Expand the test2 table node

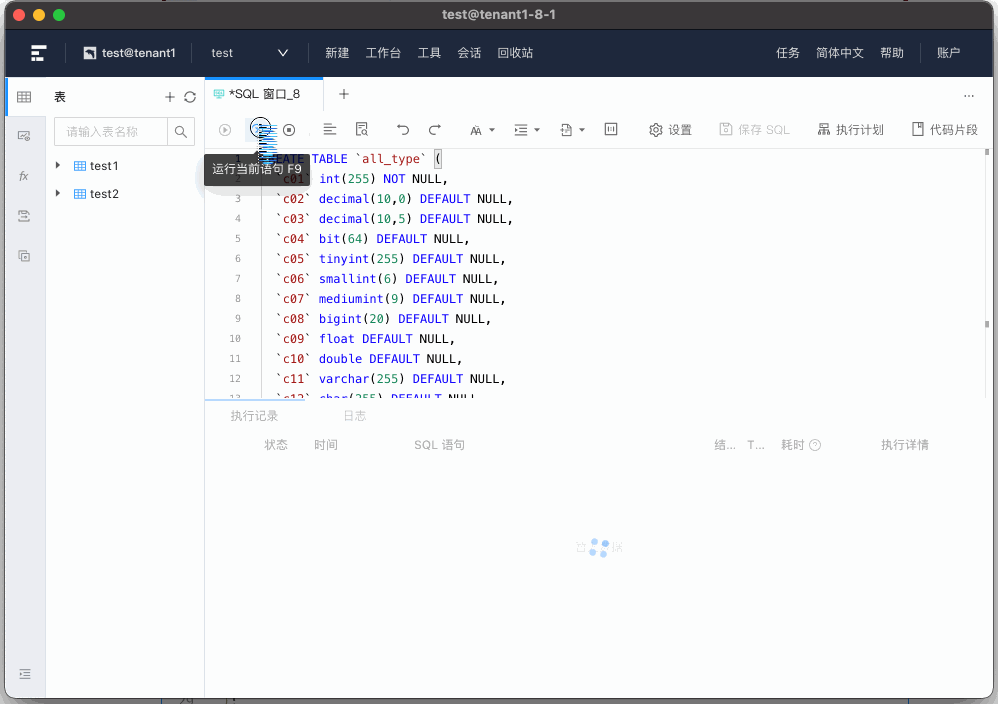(58, 194)
